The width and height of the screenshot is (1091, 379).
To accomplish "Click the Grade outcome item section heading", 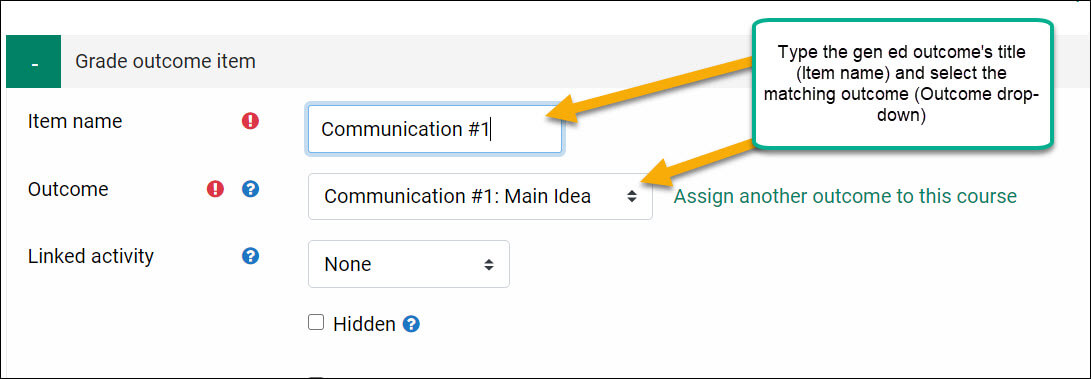I will point(165,61).
